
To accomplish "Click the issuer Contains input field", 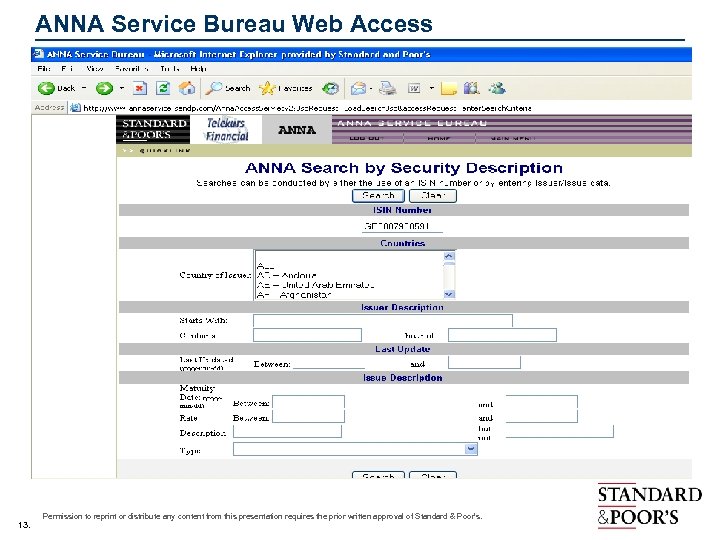I will (x=307, y=335).
